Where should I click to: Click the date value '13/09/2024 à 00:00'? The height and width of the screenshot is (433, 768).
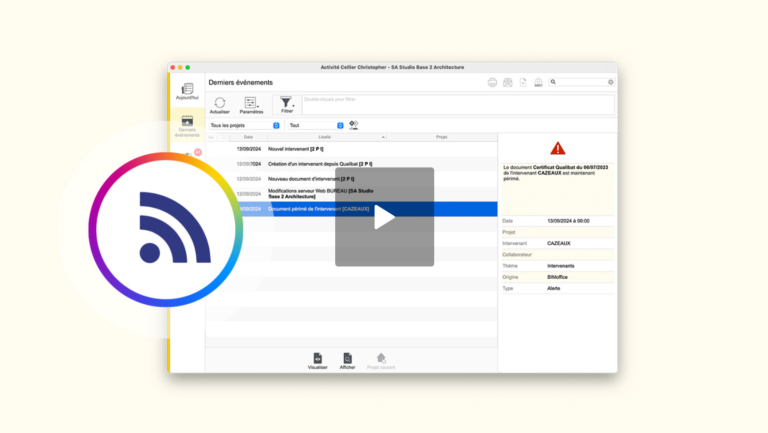[x=568, y=221]
